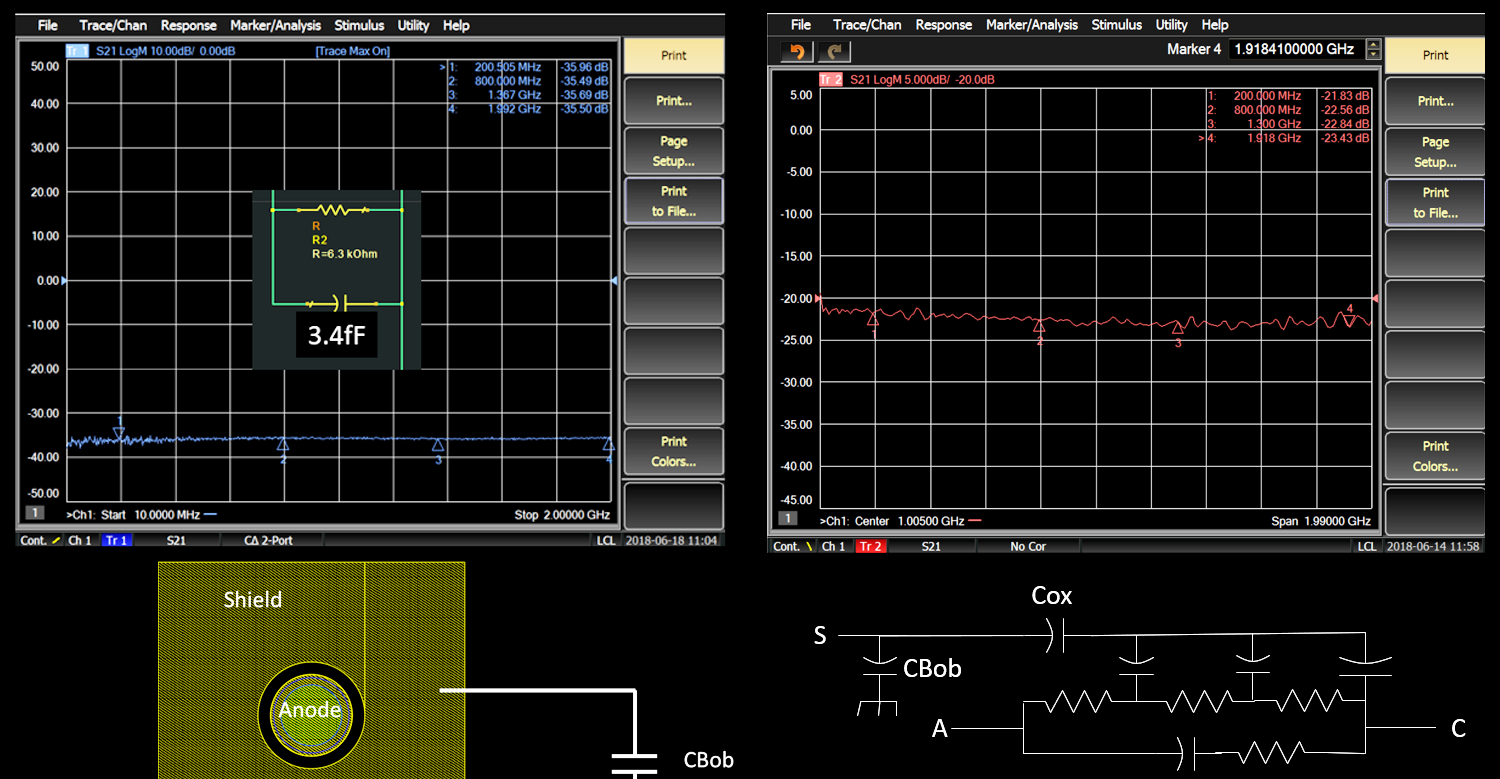This screenshot has height=779, width=1500.
Task: Toggle the No Cor correction status
Action: (x=1026, y=546)
